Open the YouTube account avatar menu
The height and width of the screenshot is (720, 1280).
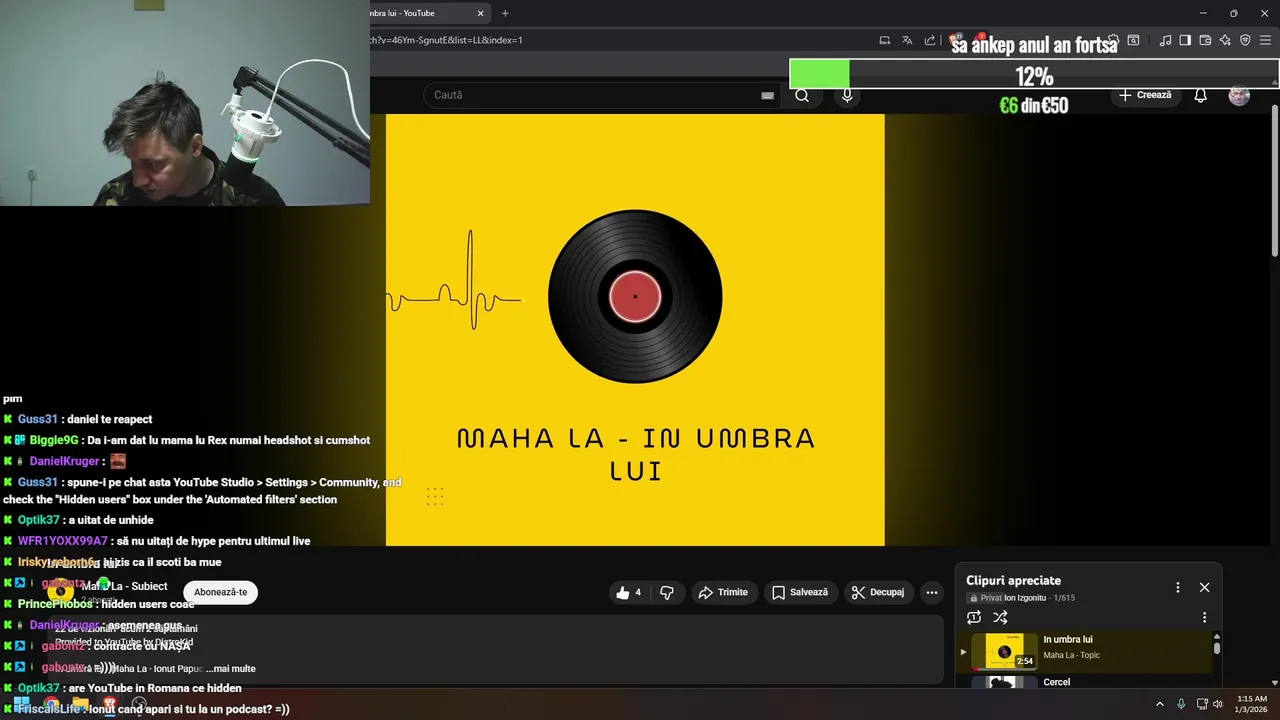coord(1239,95)
